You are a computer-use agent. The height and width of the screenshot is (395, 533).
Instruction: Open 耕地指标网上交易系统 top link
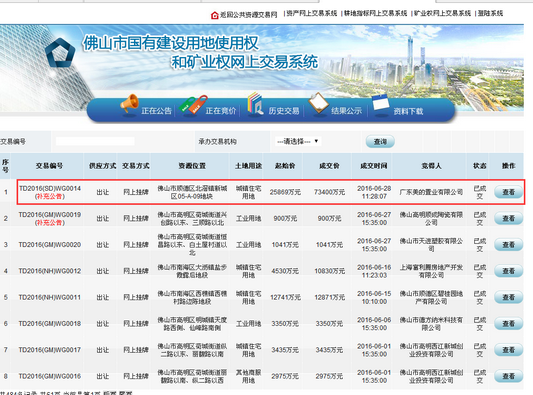tap(375, 13)
